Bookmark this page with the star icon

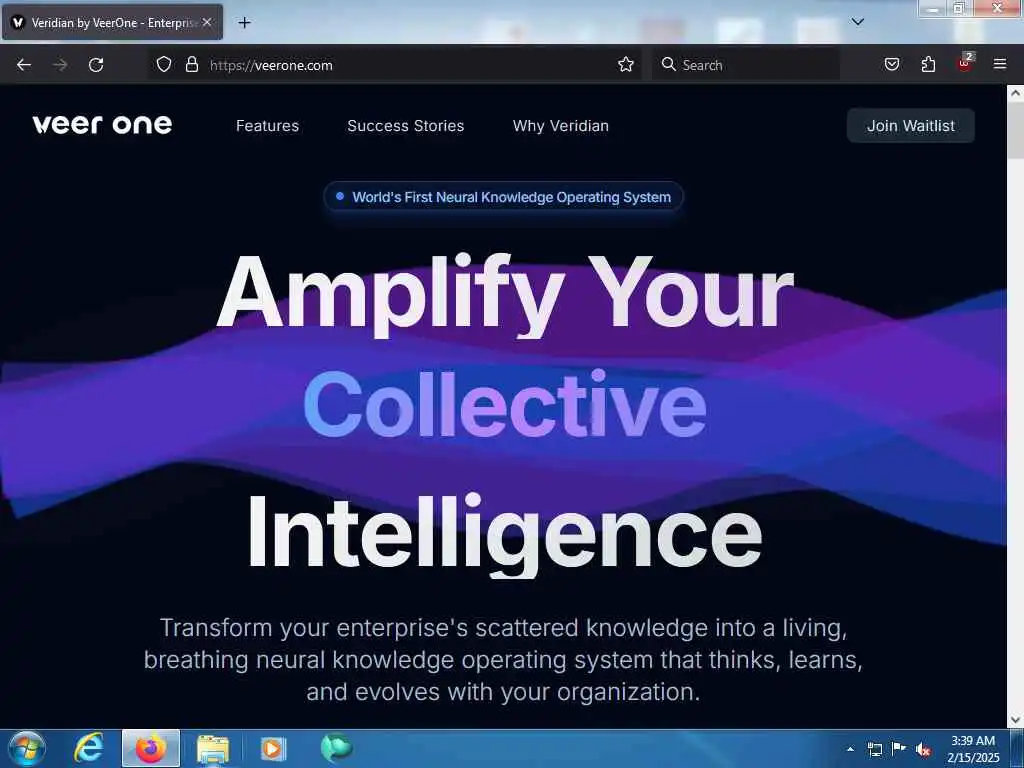click(x=626, y=65)
